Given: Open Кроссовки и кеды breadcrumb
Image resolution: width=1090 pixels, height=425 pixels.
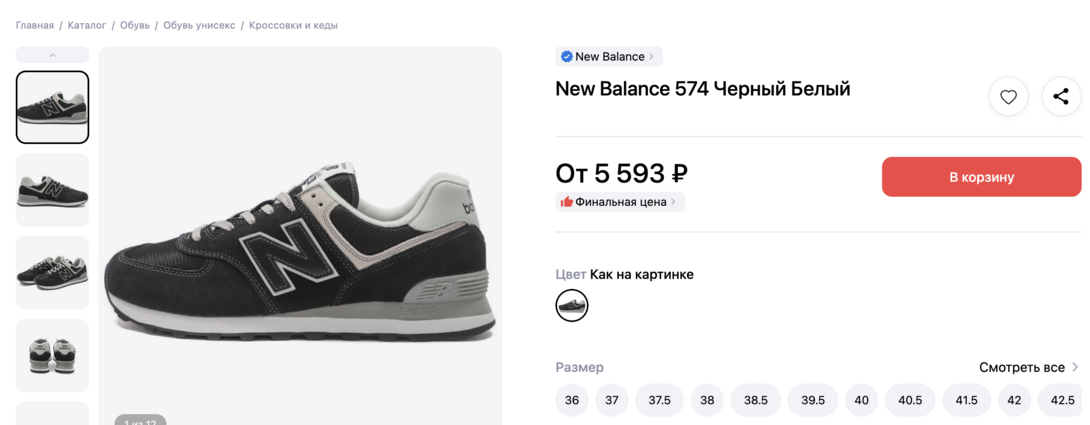Looking at the screenshot, I should point(293,25).
